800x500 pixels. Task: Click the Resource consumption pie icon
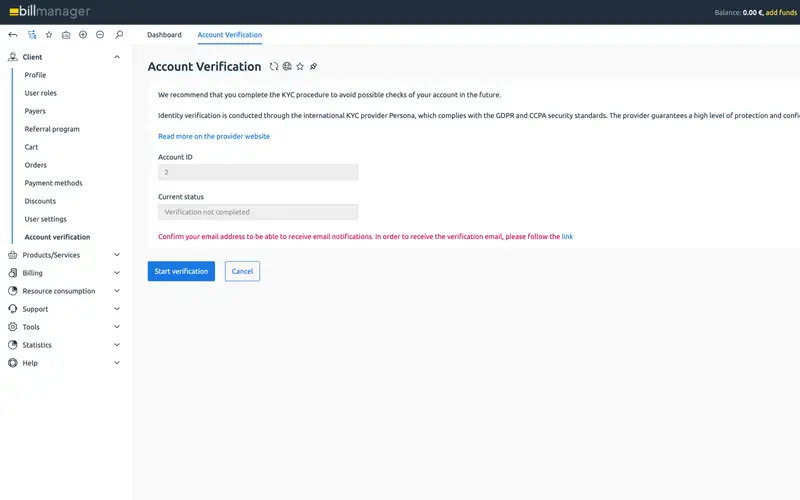click(13, 291)
